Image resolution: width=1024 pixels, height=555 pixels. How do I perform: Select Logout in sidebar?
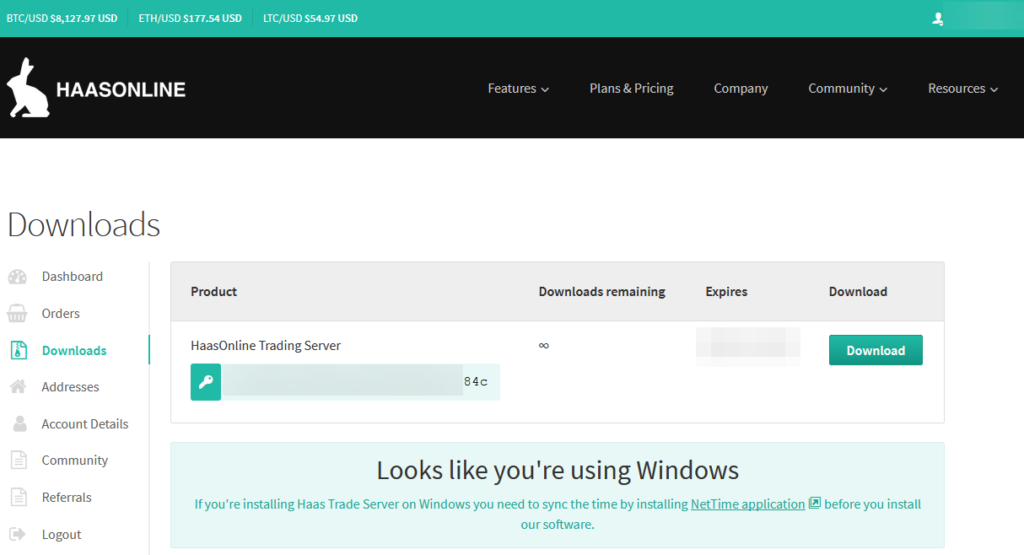(61, 535)
